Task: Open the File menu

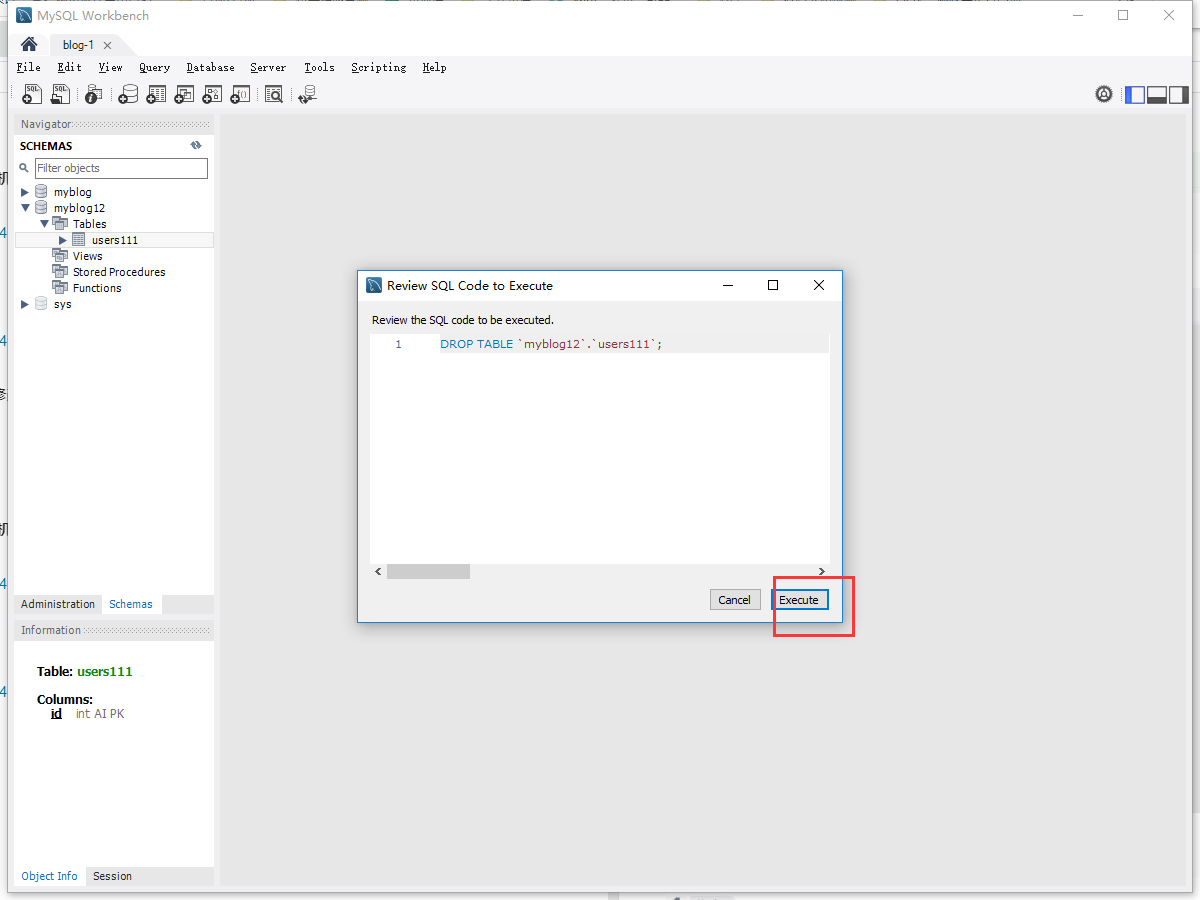Action: pos(29,67)
